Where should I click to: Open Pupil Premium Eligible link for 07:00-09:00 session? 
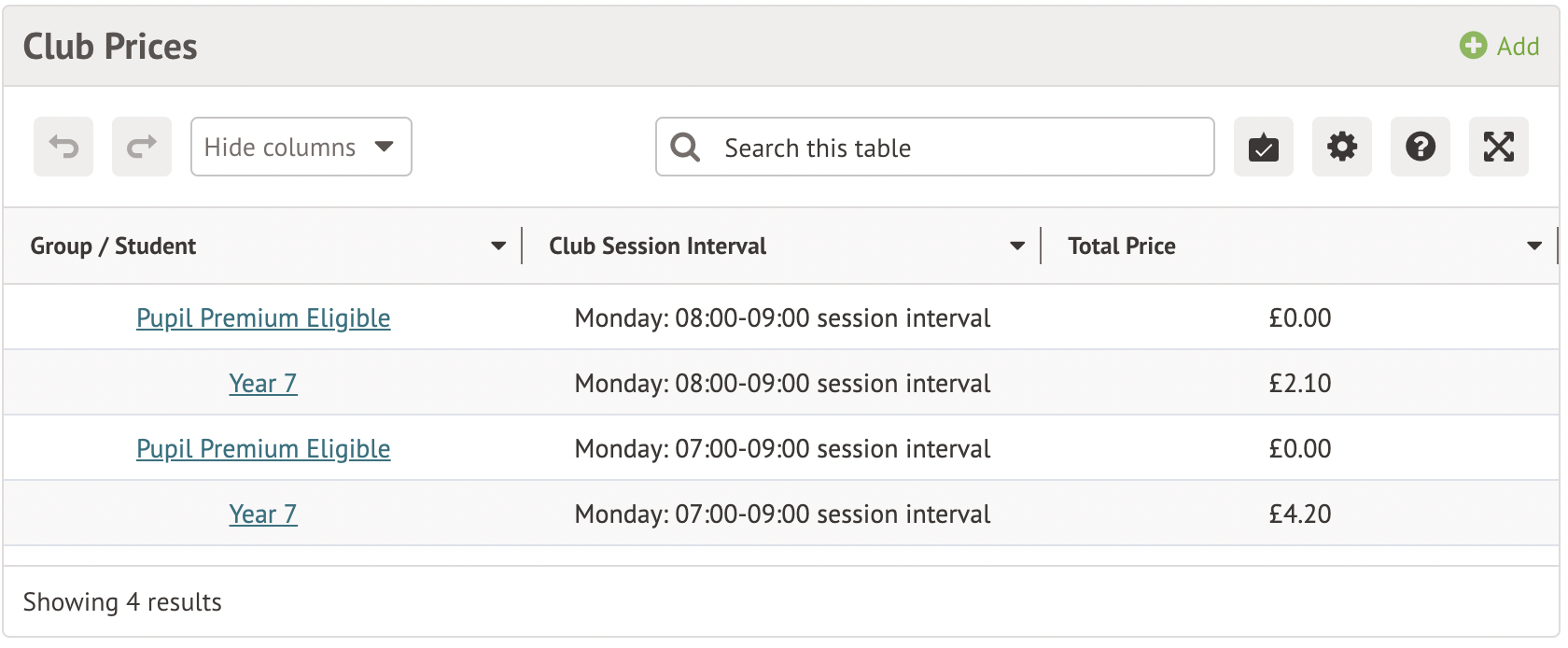[x=263, y=449]
